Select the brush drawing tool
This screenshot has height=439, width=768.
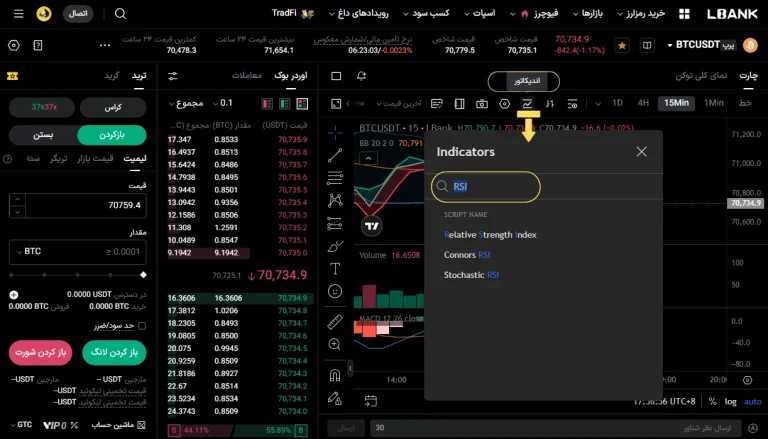tap(335, 246)
